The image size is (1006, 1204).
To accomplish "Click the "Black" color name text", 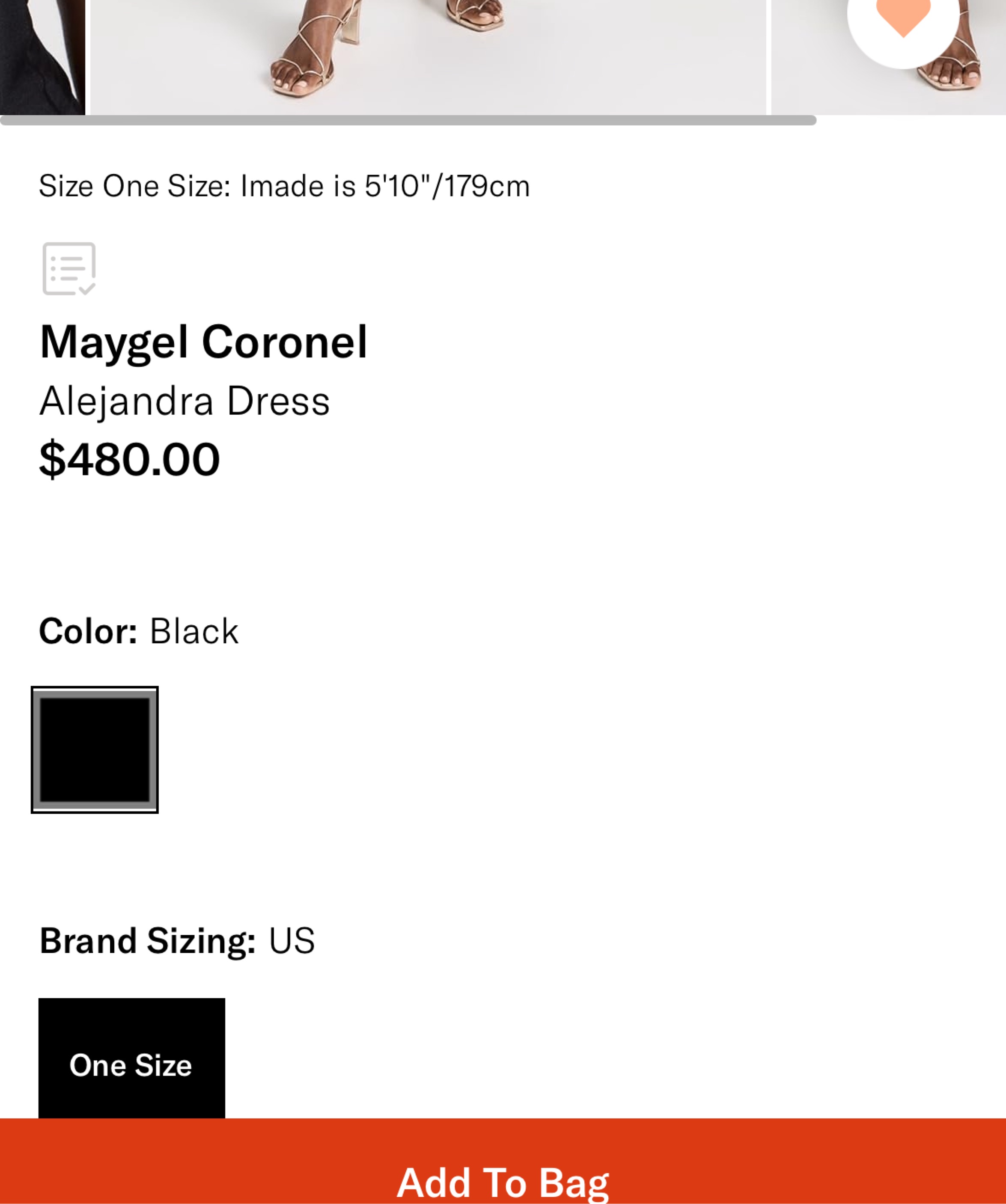I will [x=194, y=631].
